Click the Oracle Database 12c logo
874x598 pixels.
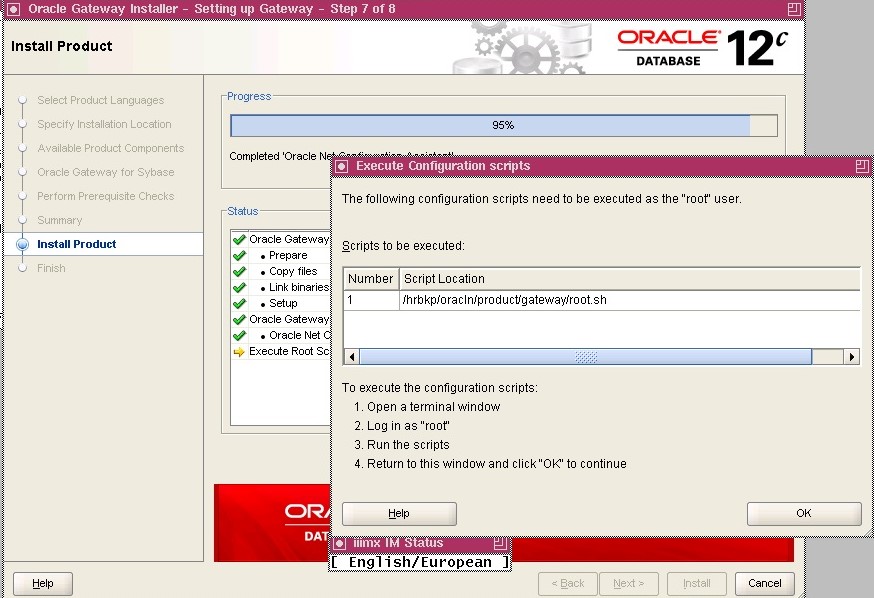tap(699, 45)
